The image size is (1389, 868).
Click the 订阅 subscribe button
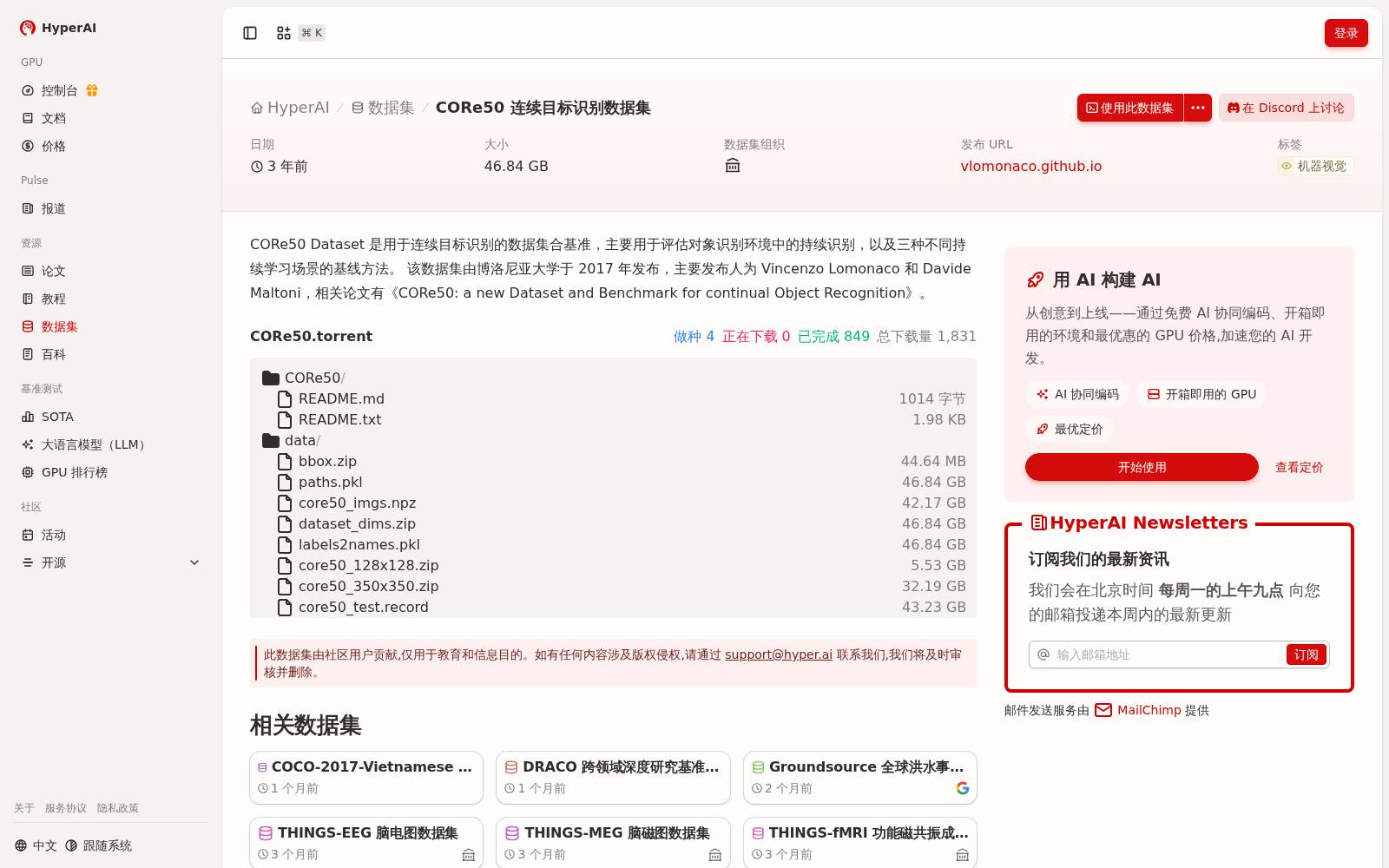click(1306, 654)
